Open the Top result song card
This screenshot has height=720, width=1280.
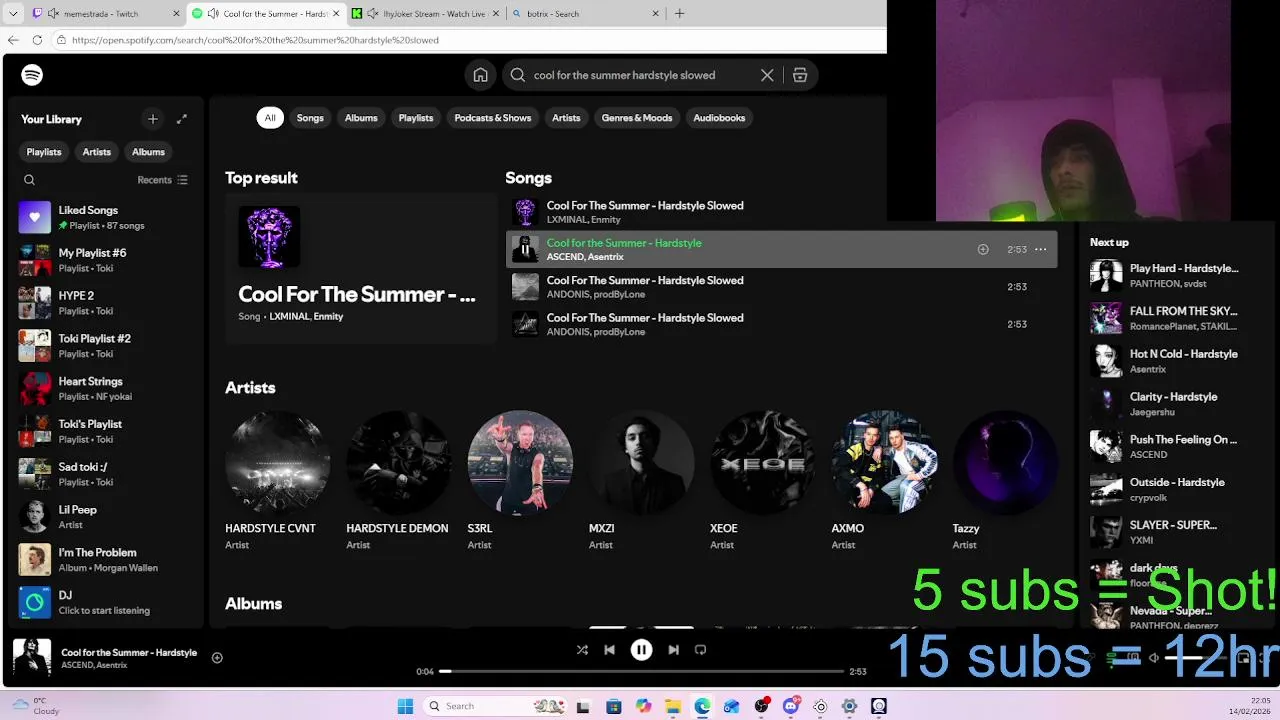[361, 268]
